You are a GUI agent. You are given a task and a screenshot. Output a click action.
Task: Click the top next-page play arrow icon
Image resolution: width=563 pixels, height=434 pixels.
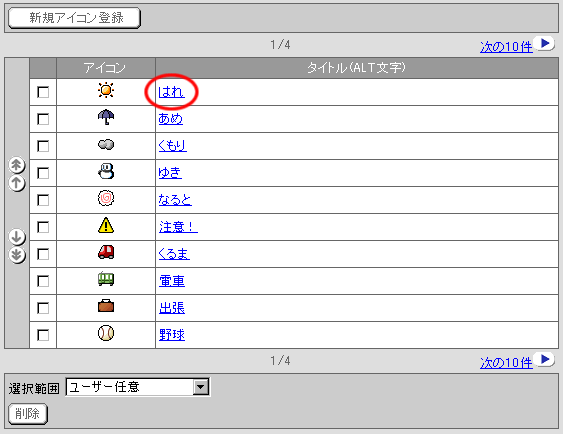[545, 44]
